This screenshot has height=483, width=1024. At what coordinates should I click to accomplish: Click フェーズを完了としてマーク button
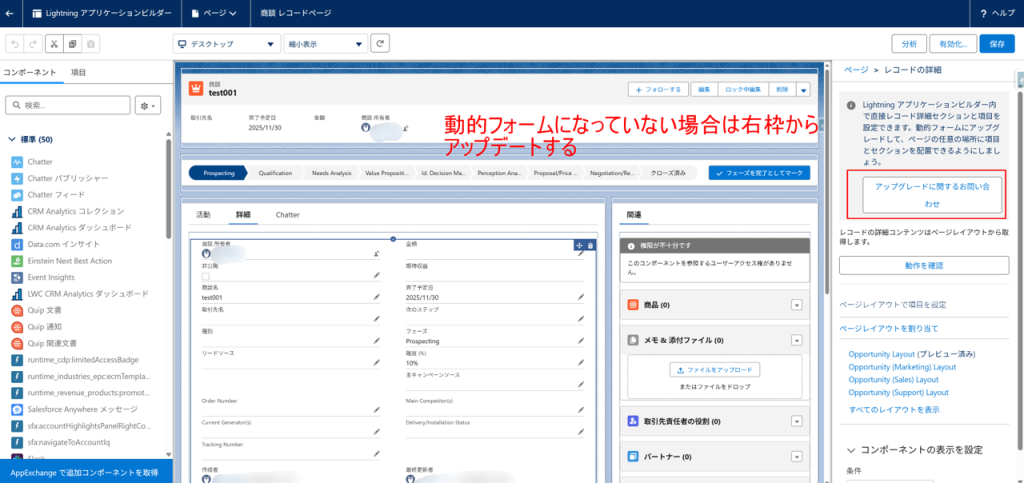[x=760, y=173]
